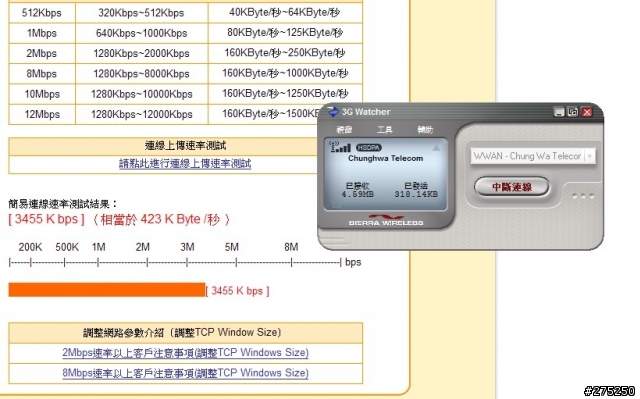Open the WWAN - Chung Wa Telecom profile dropdown

(x=533, y=156)
